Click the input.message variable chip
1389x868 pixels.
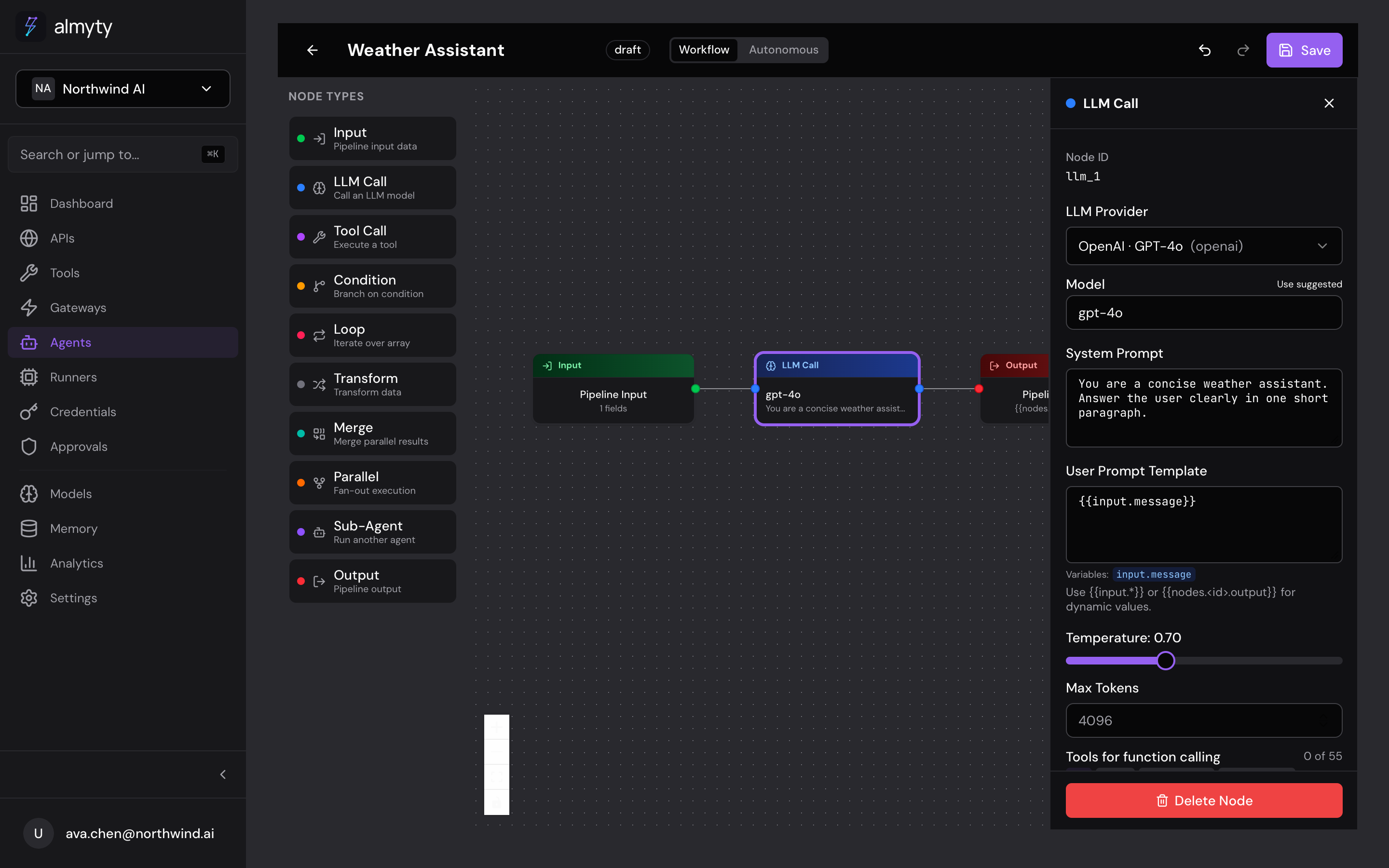1154,574
